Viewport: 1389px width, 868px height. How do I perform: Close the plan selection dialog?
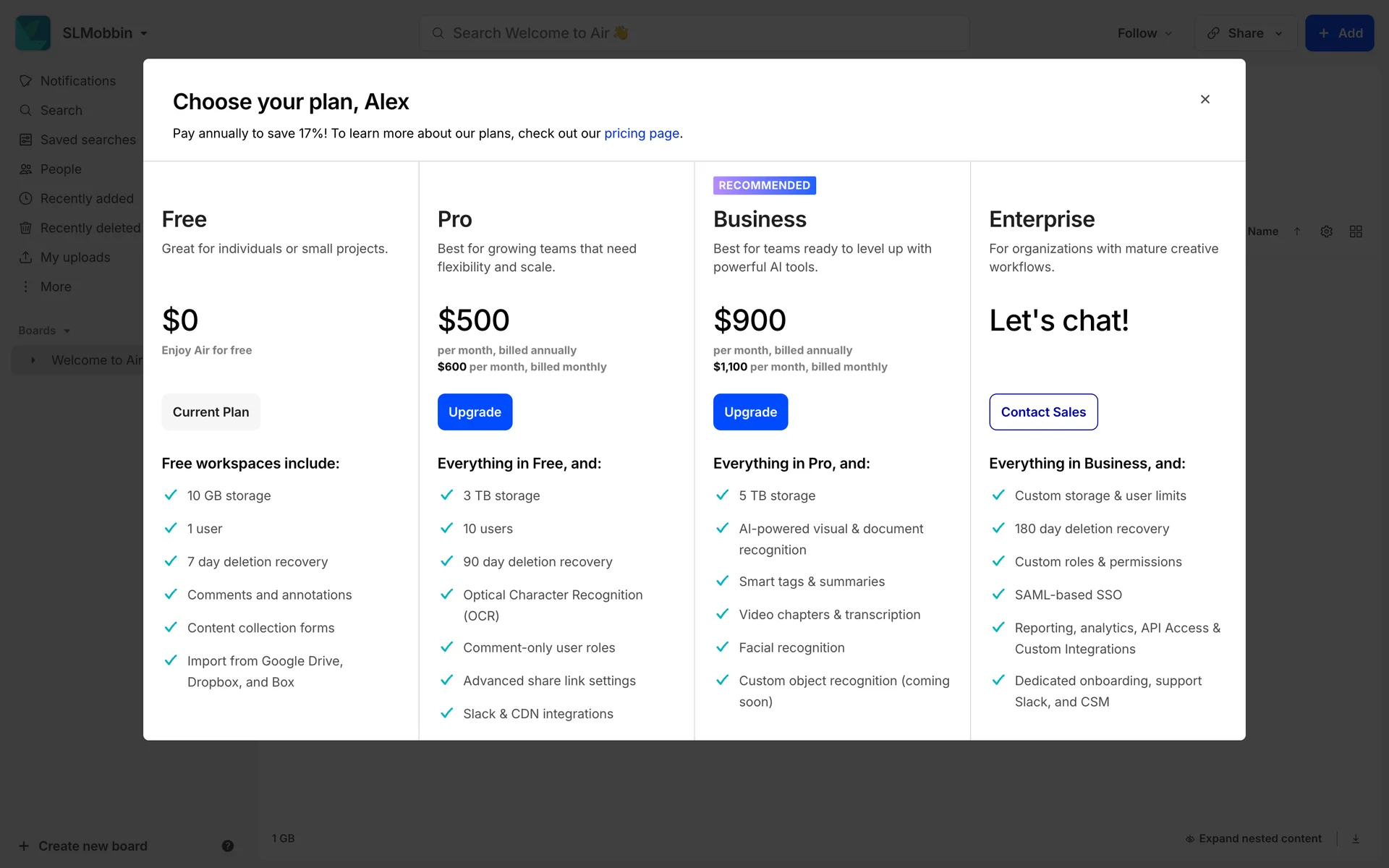click(1205, 99)
